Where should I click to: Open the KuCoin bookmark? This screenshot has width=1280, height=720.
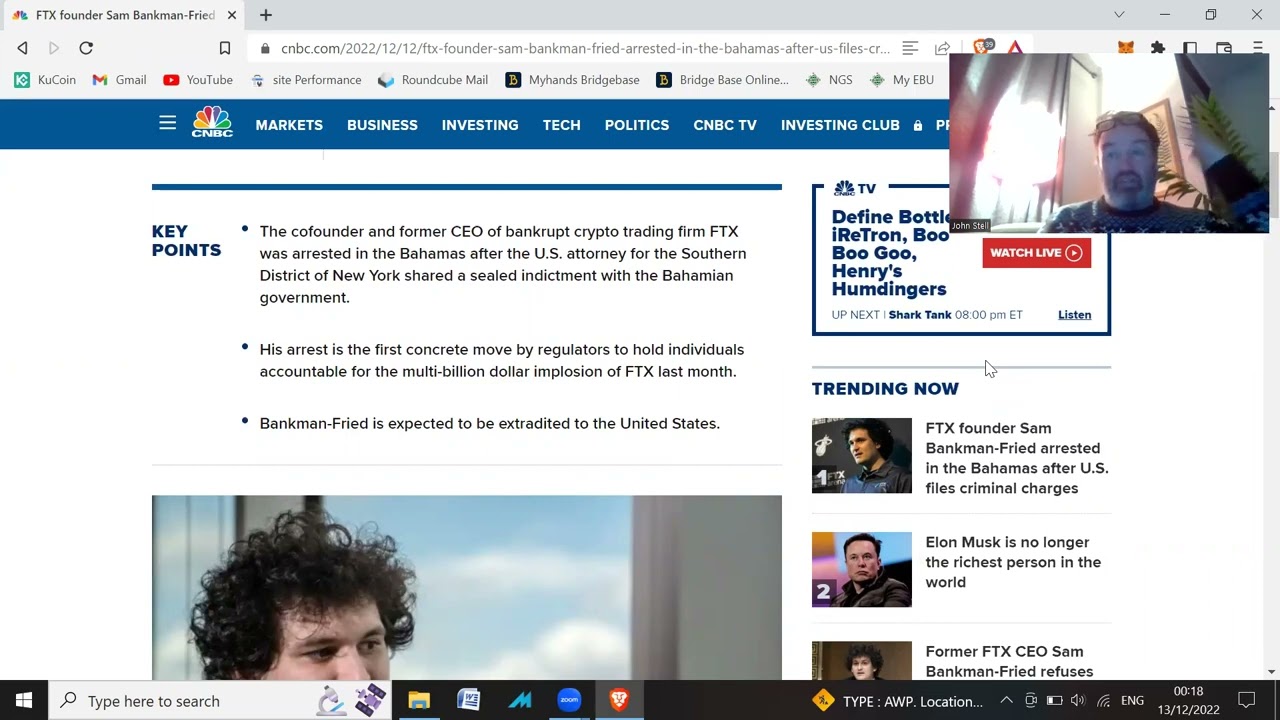(45, 80)
